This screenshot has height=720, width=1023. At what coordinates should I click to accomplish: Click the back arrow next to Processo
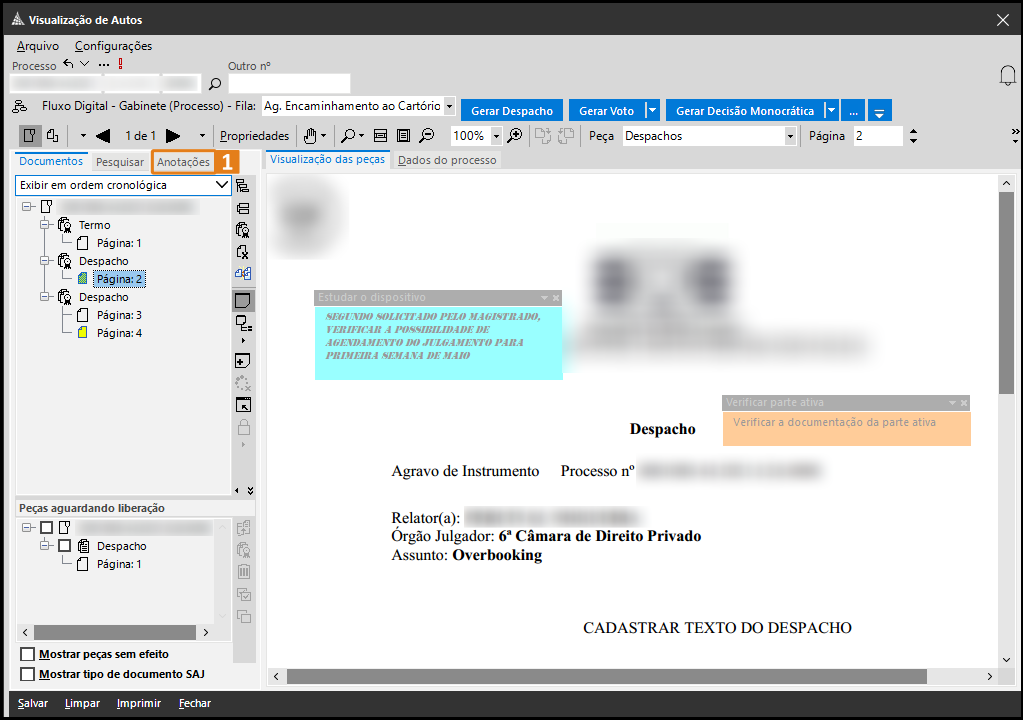click(x=68, y=64)
